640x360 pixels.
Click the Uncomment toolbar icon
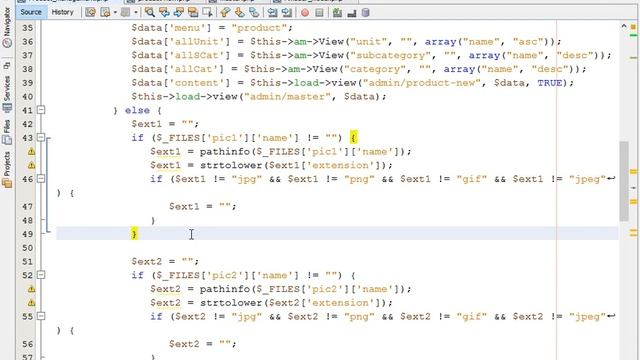[x=351, y=13]
